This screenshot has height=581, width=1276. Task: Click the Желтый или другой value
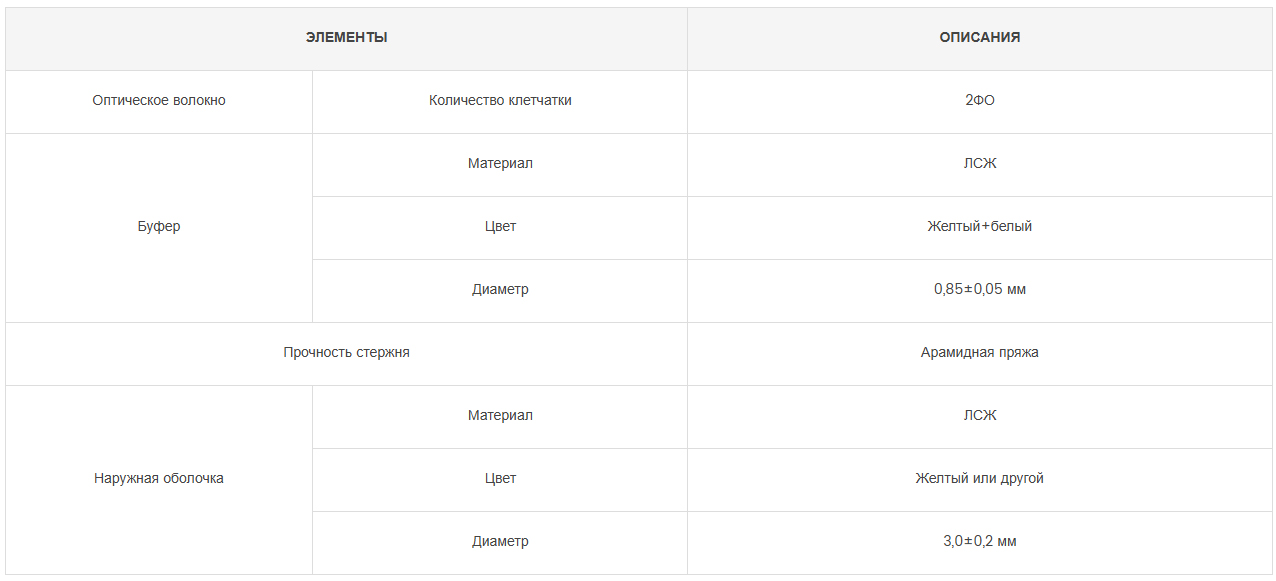(980, 479)
